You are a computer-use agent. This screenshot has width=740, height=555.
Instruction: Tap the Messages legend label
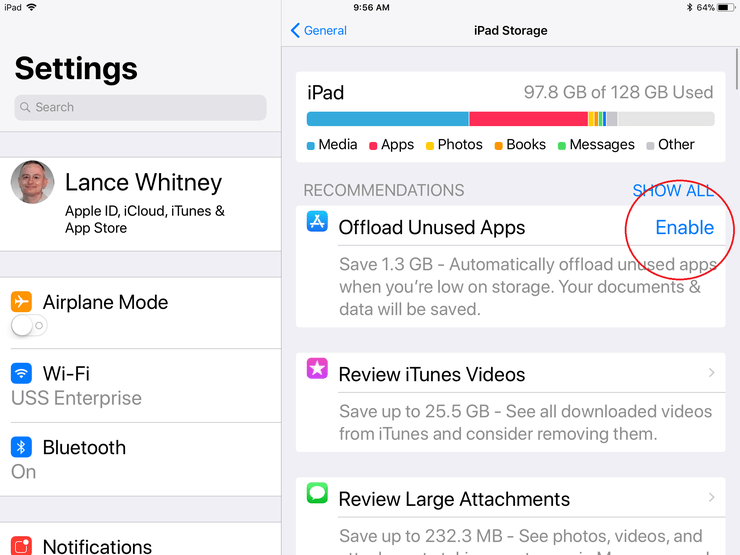(x=602, y=144)
